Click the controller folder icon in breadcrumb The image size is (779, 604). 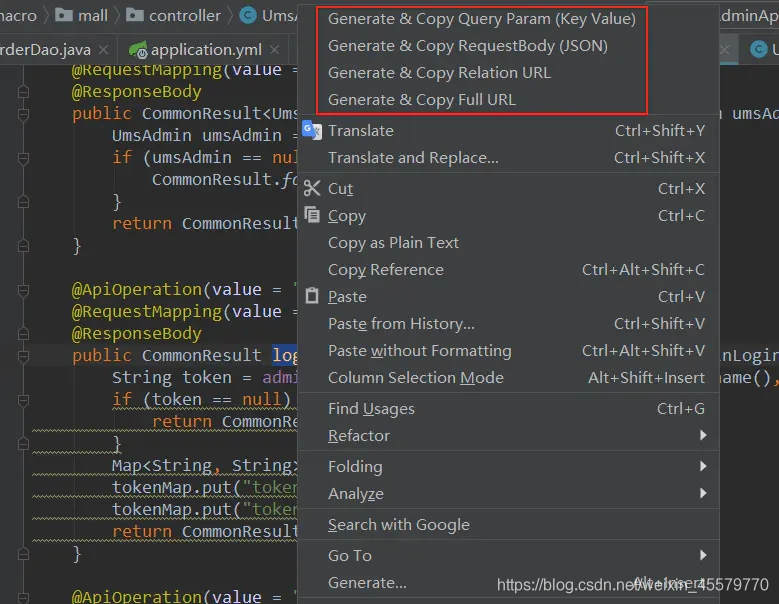pos(135,15)
